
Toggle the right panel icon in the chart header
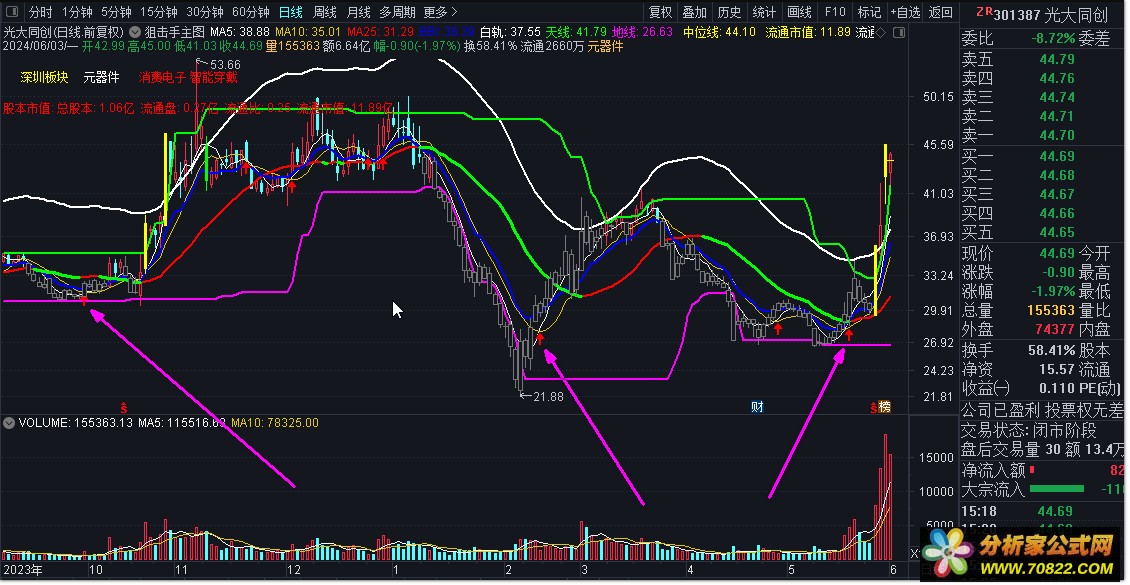[898, 32]
